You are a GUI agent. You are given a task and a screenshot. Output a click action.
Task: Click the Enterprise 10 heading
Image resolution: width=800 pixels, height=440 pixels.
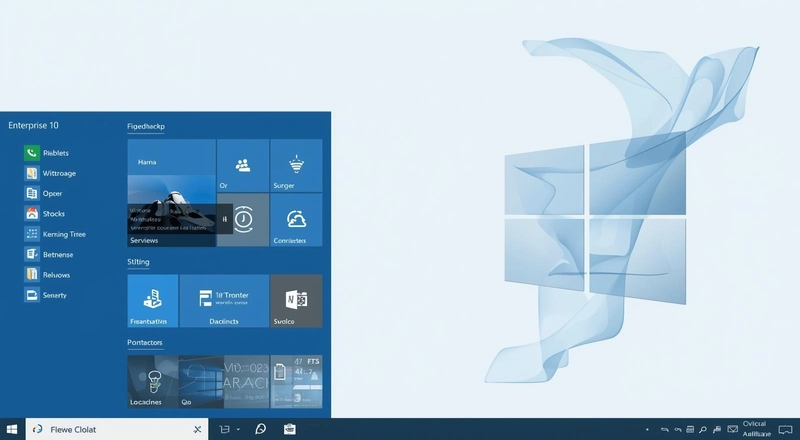pyautogui.click(x=34, y=126)
